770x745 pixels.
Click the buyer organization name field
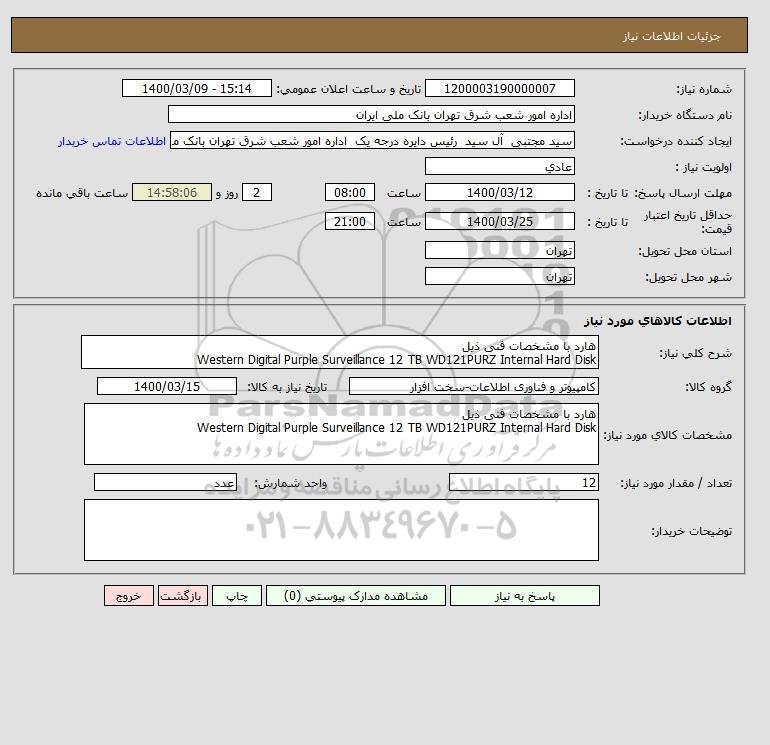[371, 114]
